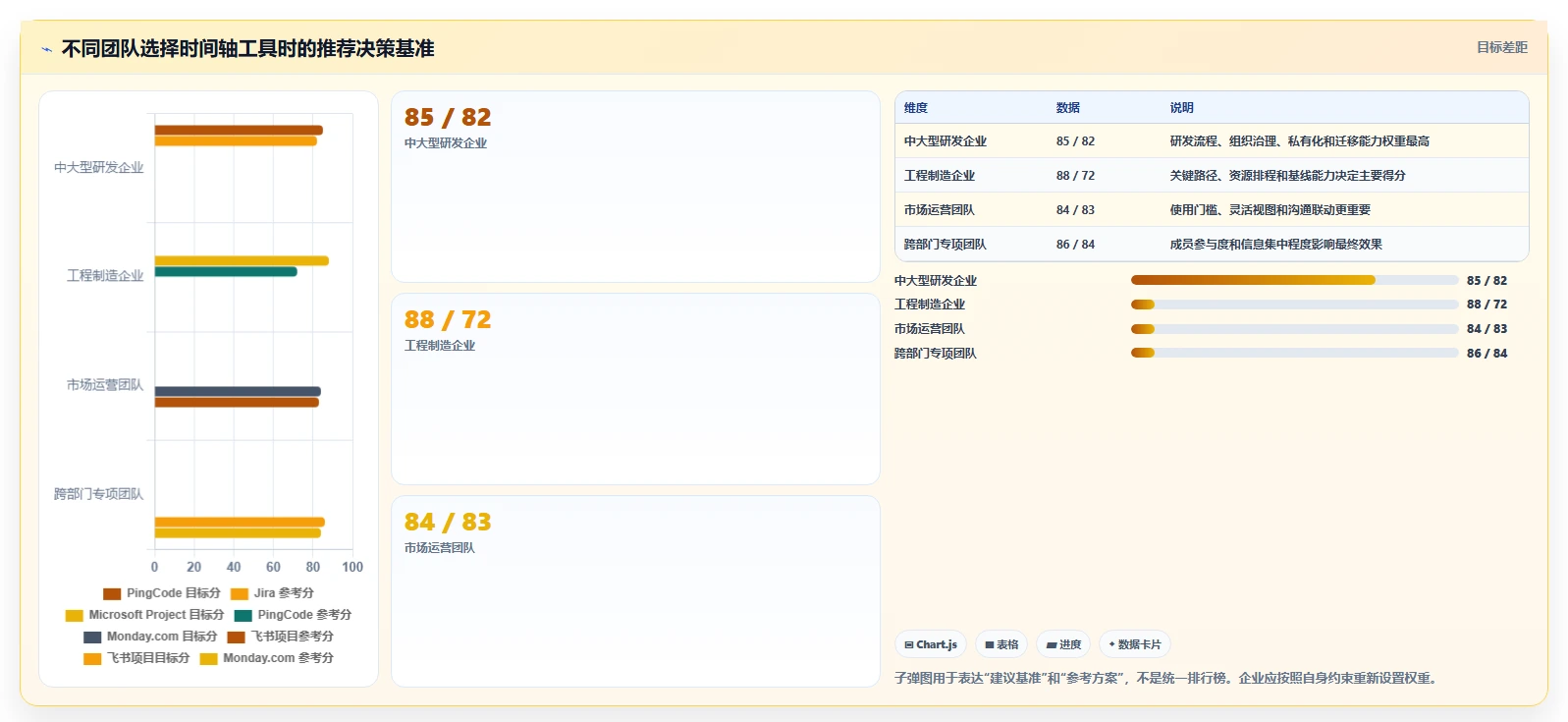Click the 跨部门专项团队 progress bar
The height and width of the screenshot is (722, 1568).
pos(1294,353)
